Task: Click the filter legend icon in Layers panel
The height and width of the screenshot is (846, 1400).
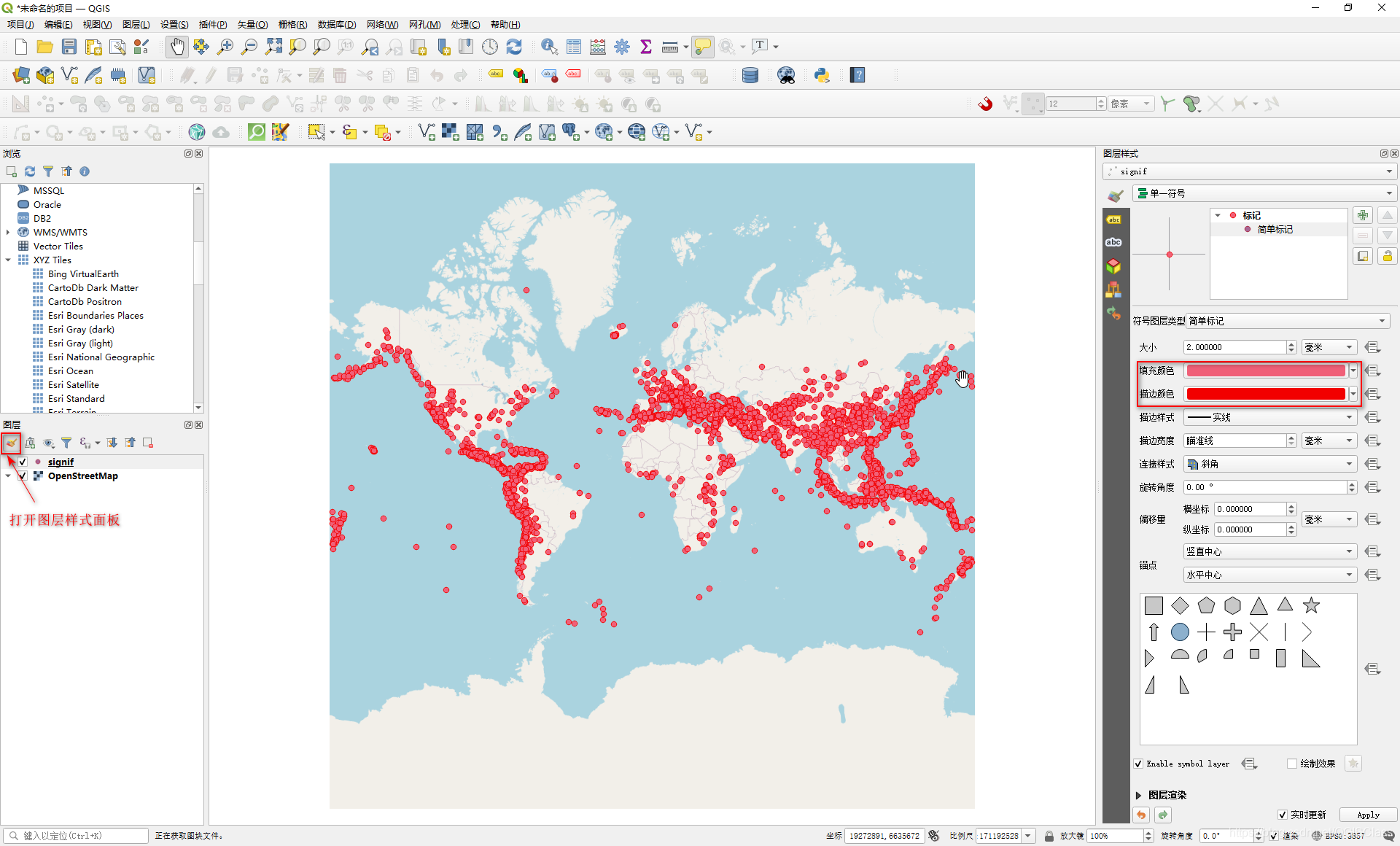Action: [66, 443]
